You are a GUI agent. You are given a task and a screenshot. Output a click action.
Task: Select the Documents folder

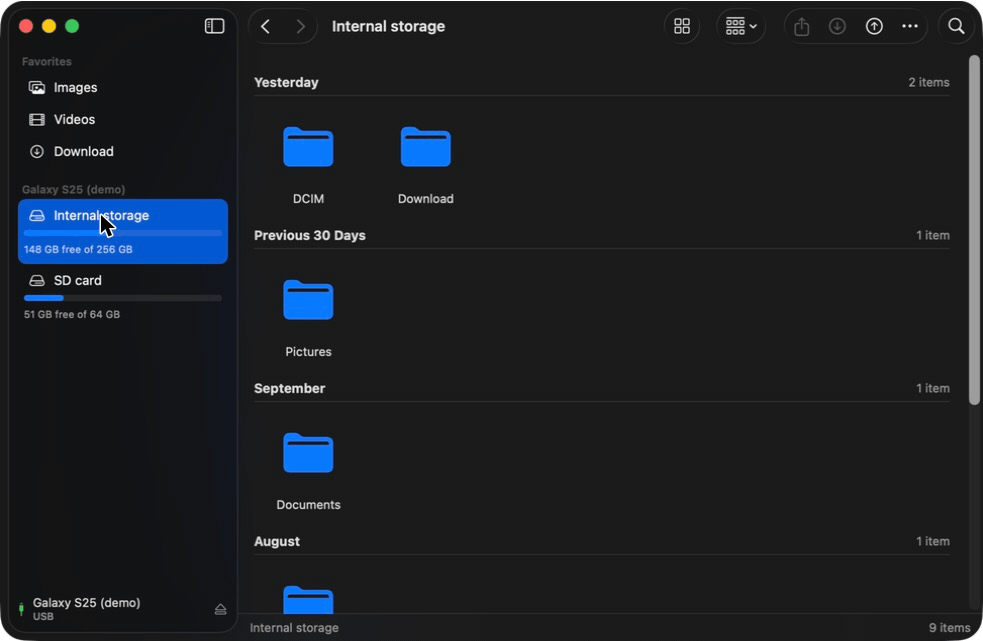pyautogui.click(x=308, y=453)
